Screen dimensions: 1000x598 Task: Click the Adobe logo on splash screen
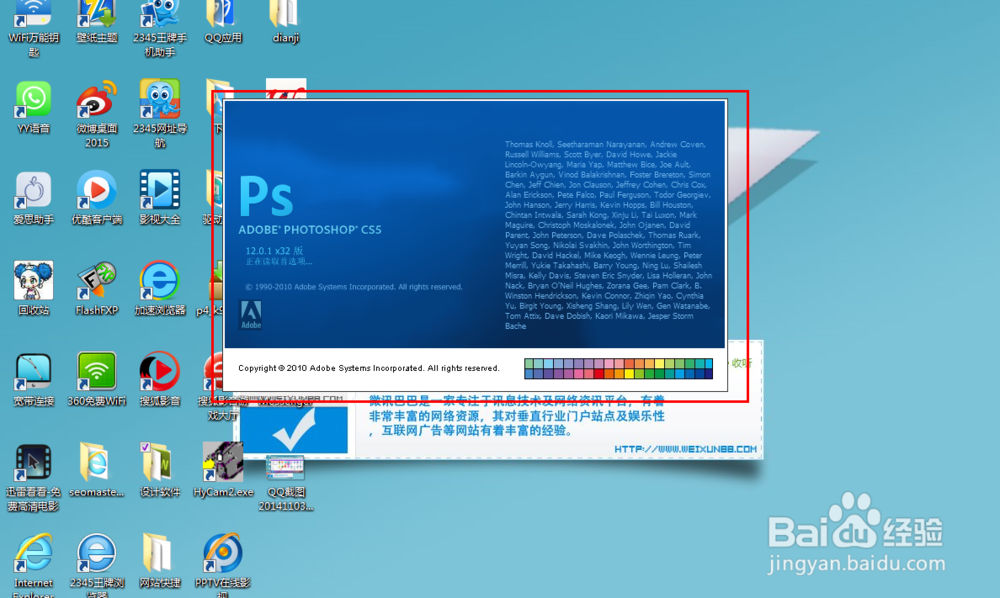pos(251,315)
